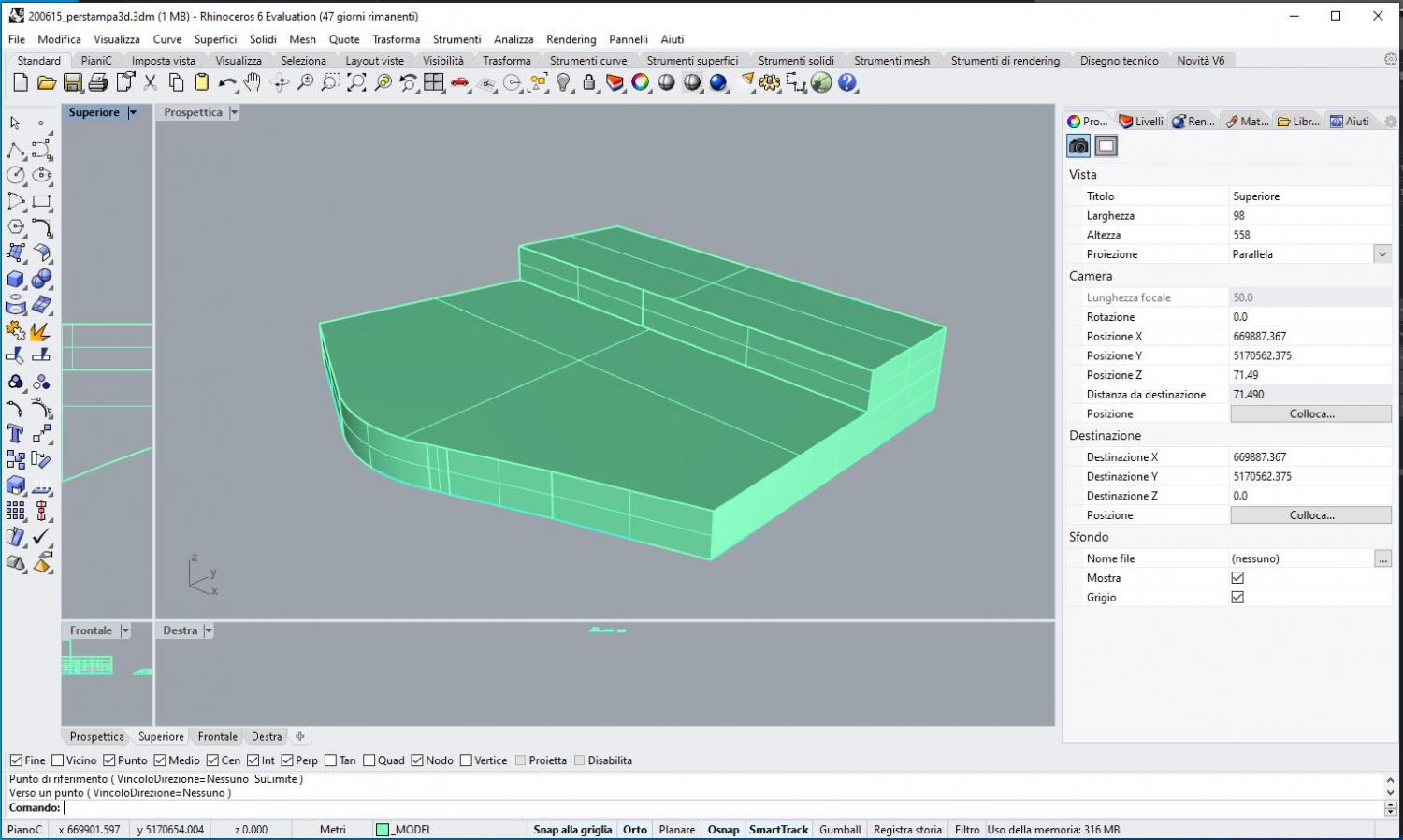This screenshot has height=840, width=1403.
Task: Open the Help question mark icon
Action: pyautogui.click(x=847, y=83)
